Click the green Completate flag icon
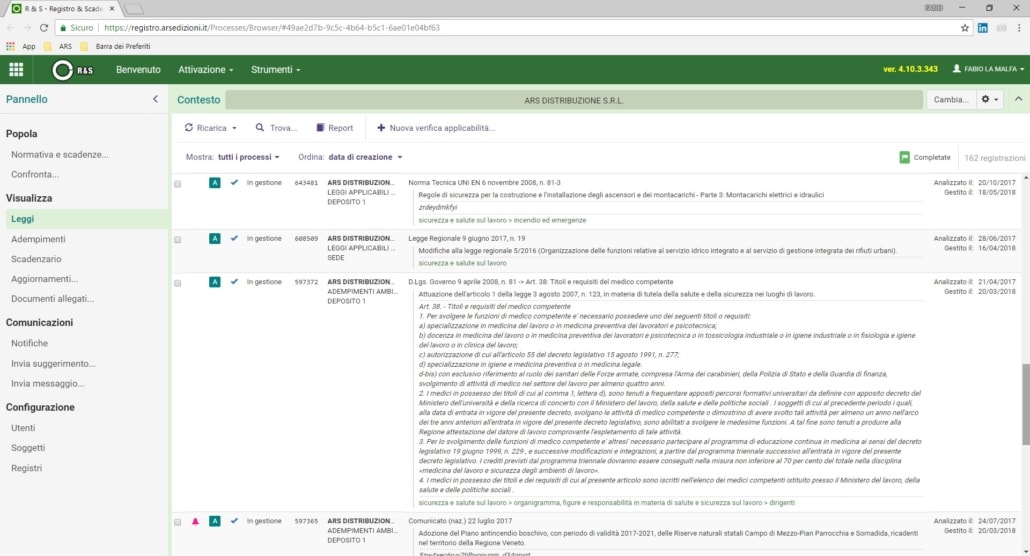The width and height of the screenshot is (1030, 556). point(905,157)
